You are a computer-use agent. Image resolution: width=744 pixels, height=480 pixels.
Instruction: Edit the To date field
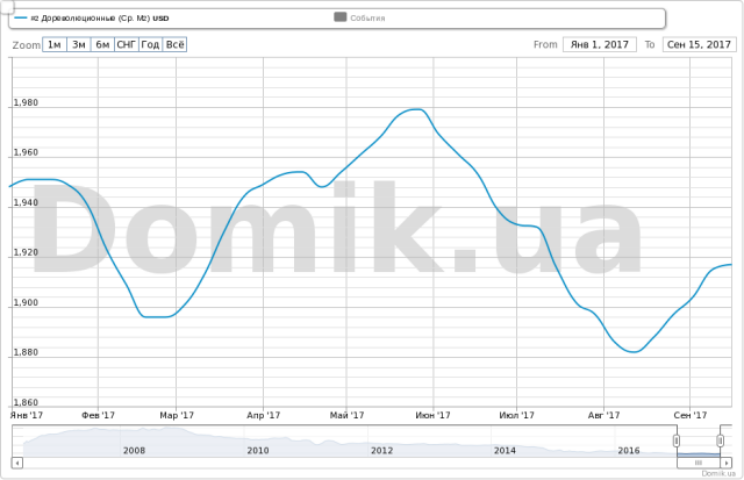tap(699, 45)
